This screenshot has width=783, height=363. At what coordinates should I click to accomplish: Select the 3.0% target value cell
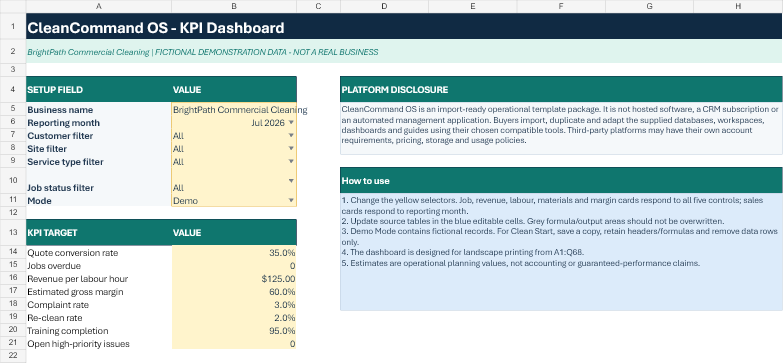click(x=234, y=305)
